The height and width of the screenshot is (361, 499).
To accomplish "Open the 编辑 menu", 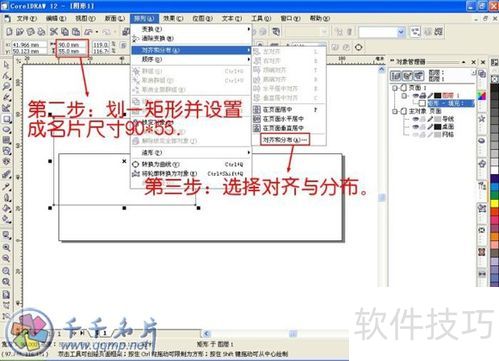I will coord(56,18).
